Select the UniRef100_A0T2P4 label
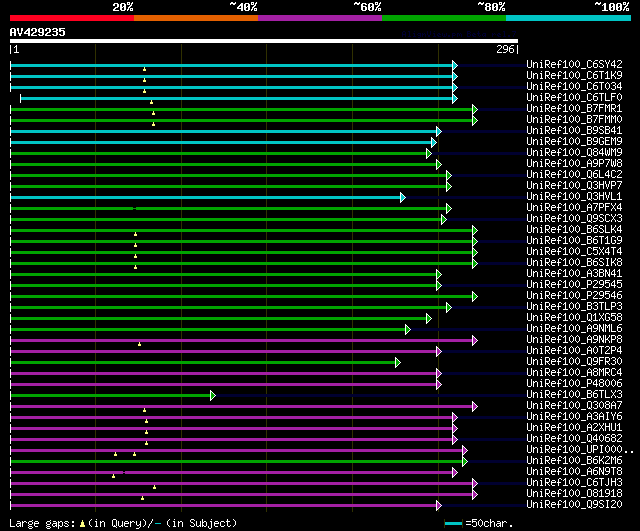 [574, 351]
